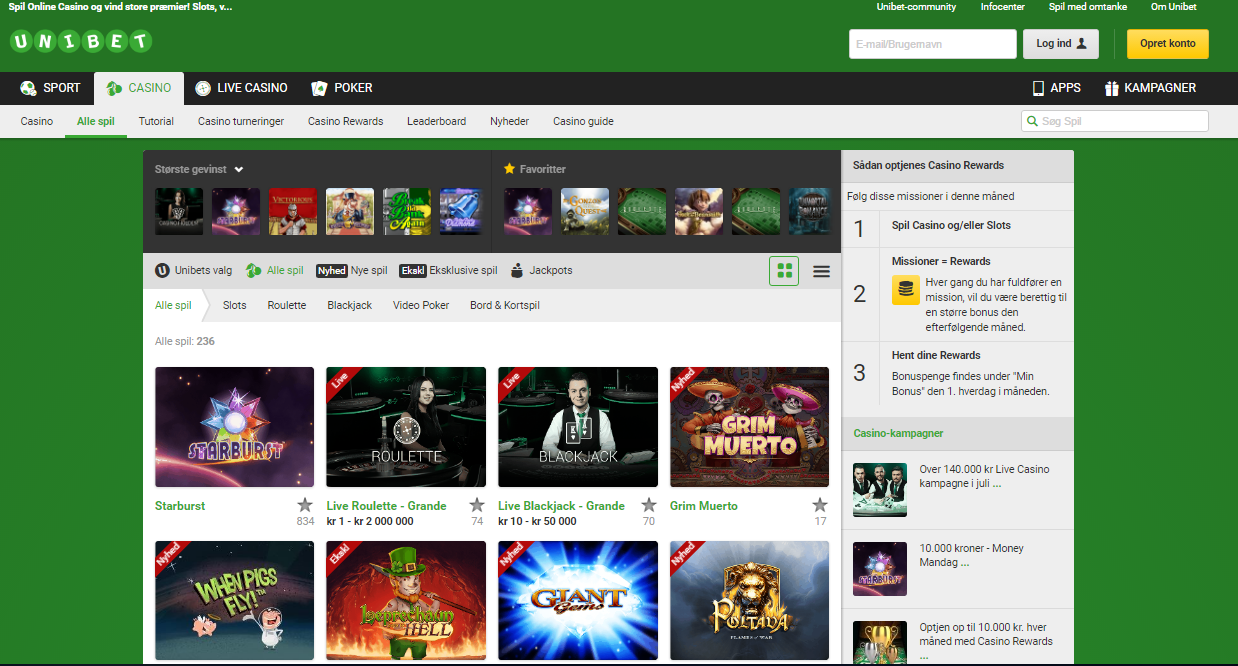
Task: Favorite the Starburst game star
Action: pos(305,505)
